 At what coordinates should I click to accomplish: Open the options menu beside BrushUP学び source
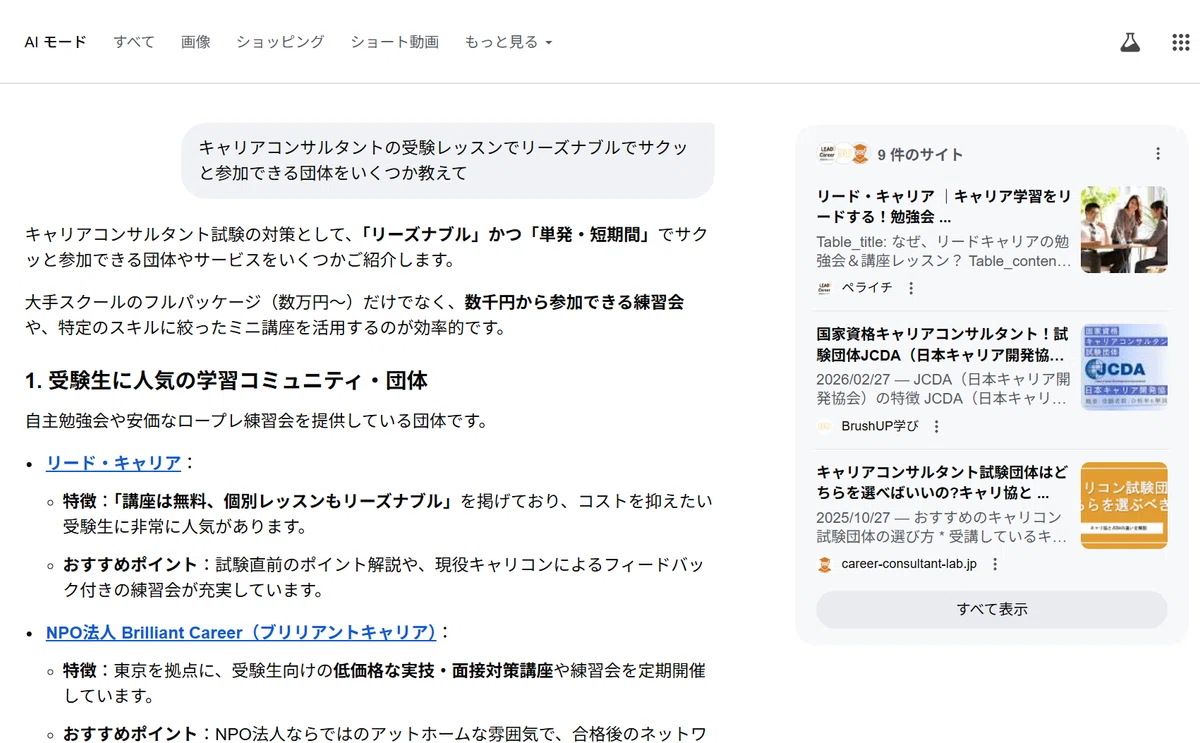(937, 426)
